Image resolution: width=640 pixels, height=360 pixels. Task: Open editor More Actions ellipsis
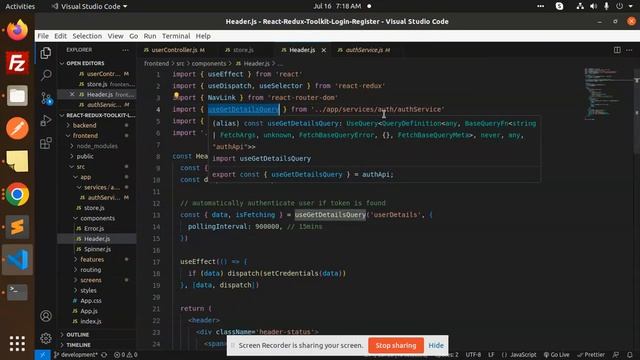[x=629, y=50]
